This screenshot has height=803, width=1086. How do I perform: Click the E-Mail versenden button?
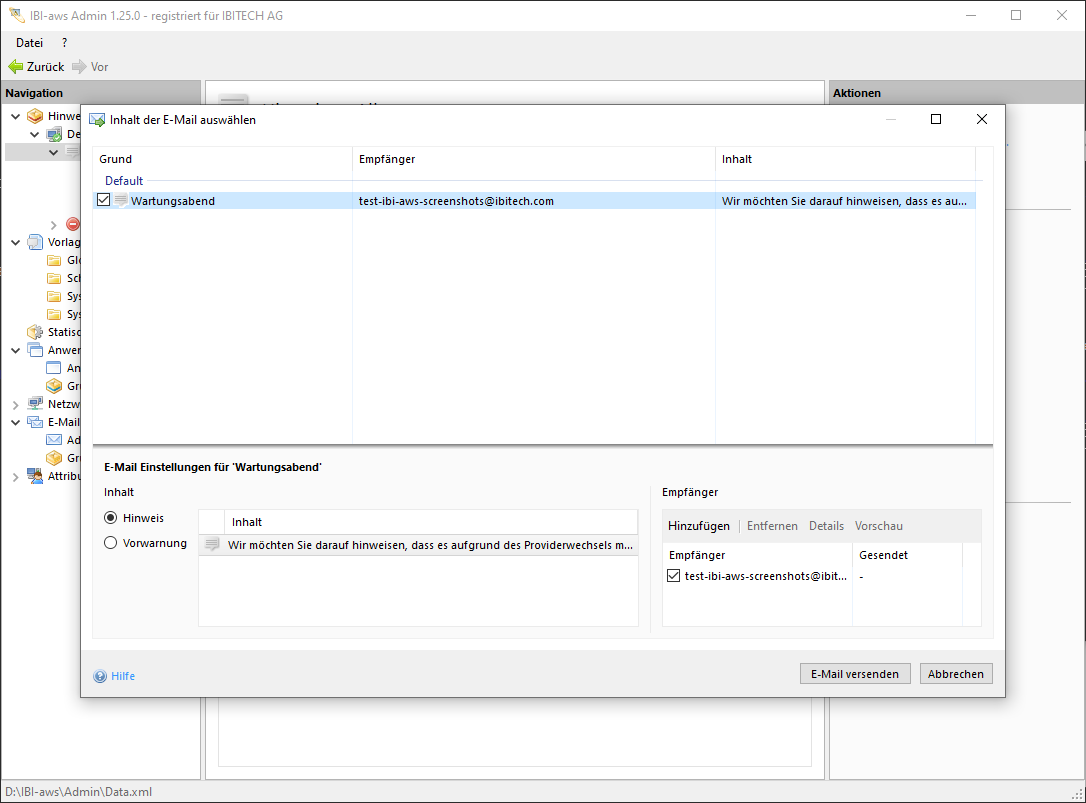point(855,674)
